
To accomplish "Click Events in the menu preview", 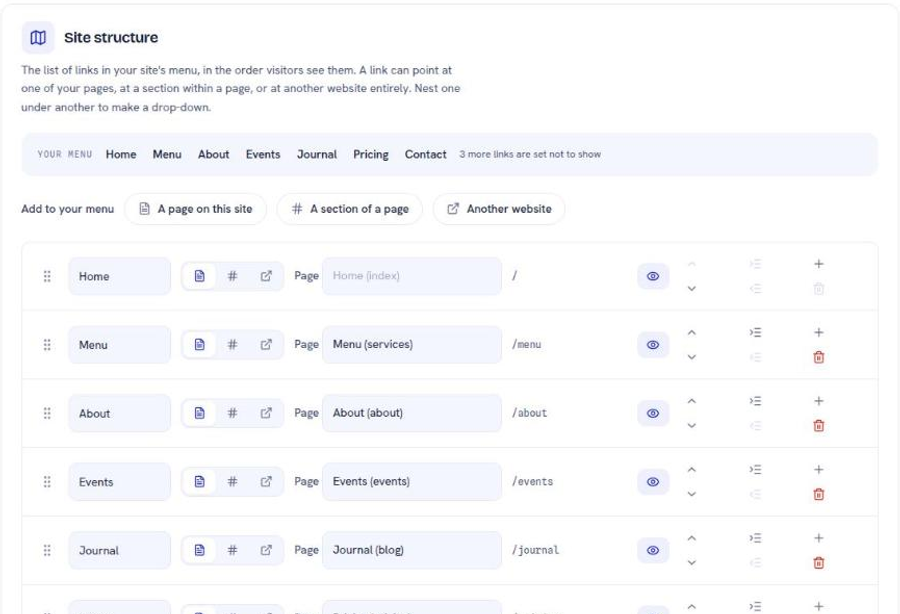I will [263, 154].
